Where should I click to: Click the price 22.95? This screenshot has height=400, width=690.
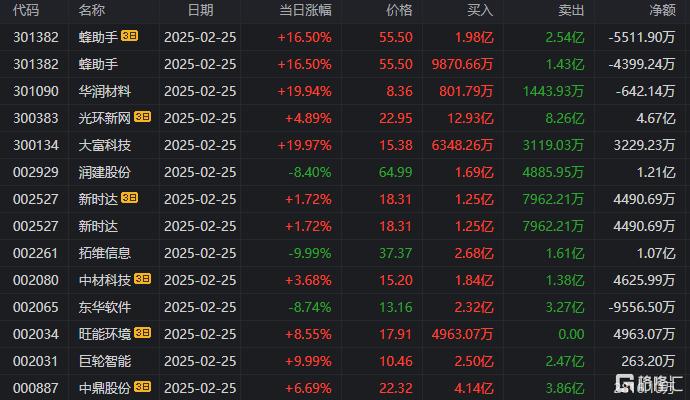click(396, 118)
